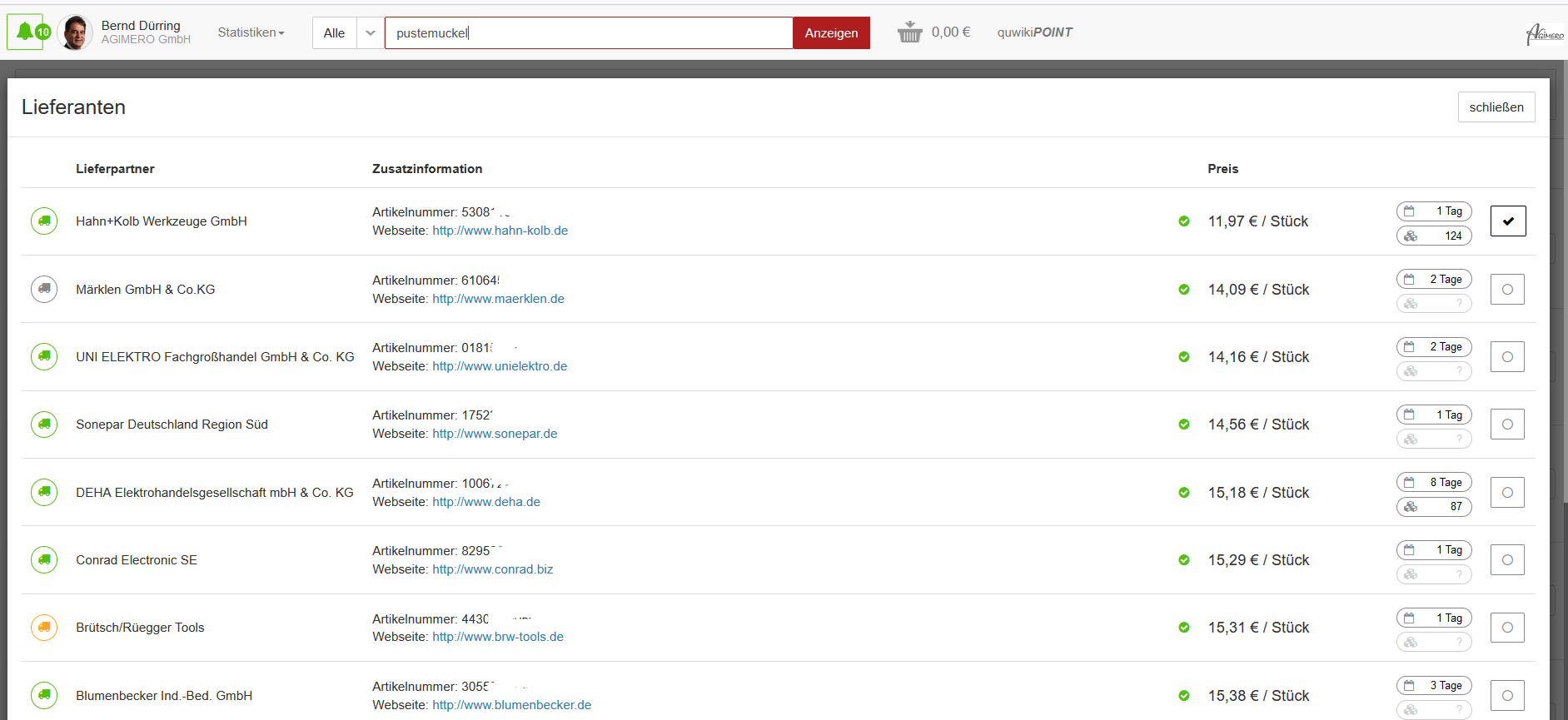Screen dimensions: 1568x720
Task: Click the green check icon beside 14,16 €
Action: pos(1184,357)
